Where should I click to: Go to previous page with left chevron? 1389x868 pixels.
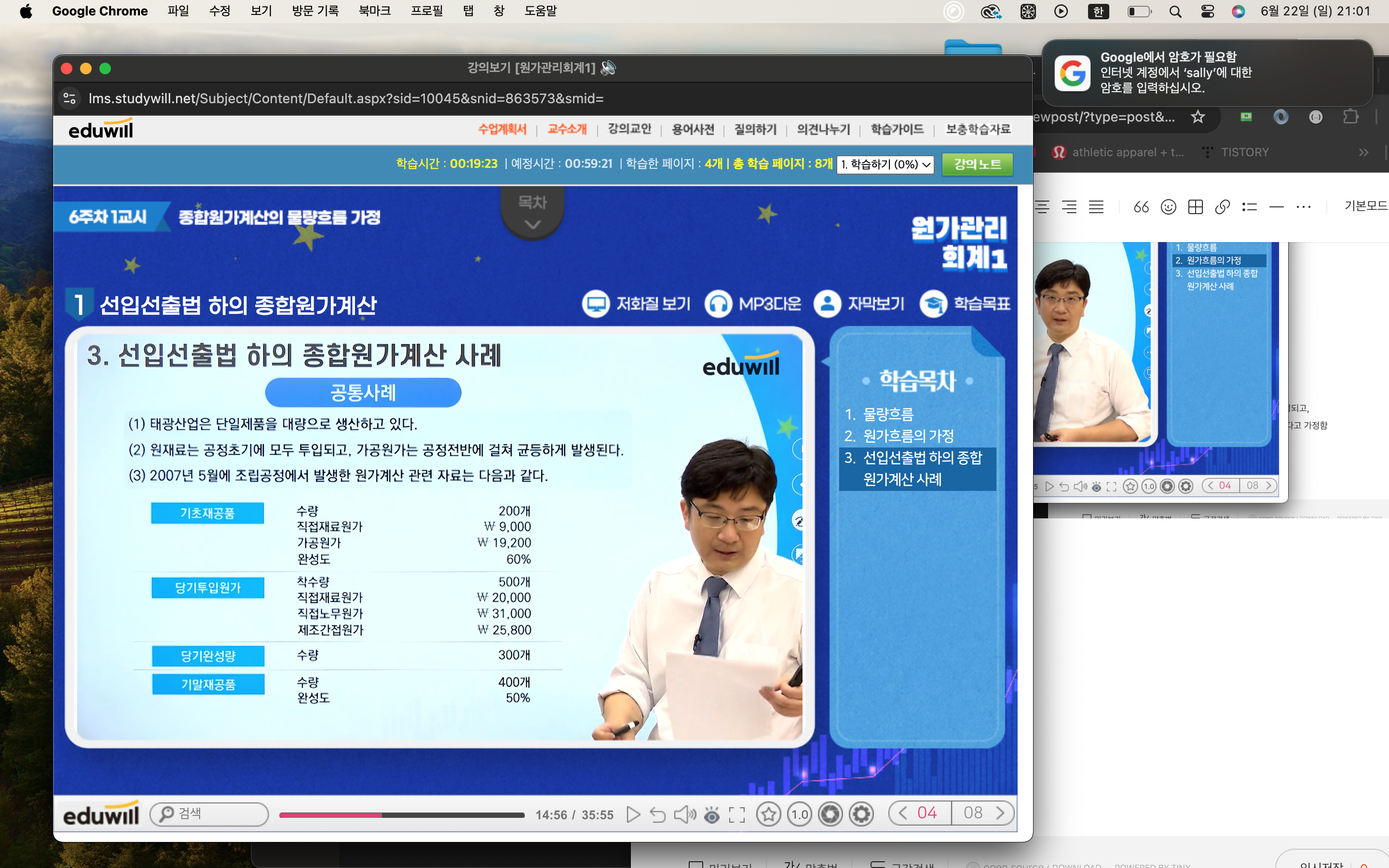[903, 813]
